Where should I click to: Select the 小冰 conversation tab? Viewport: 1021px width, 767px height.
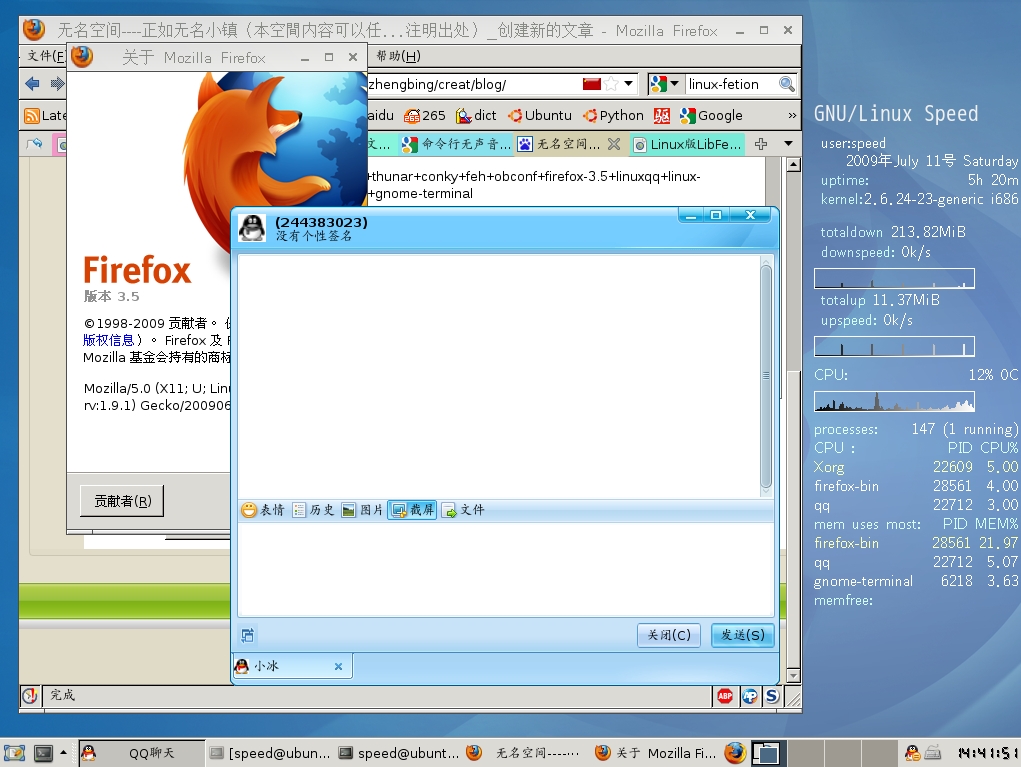point(292,666)
